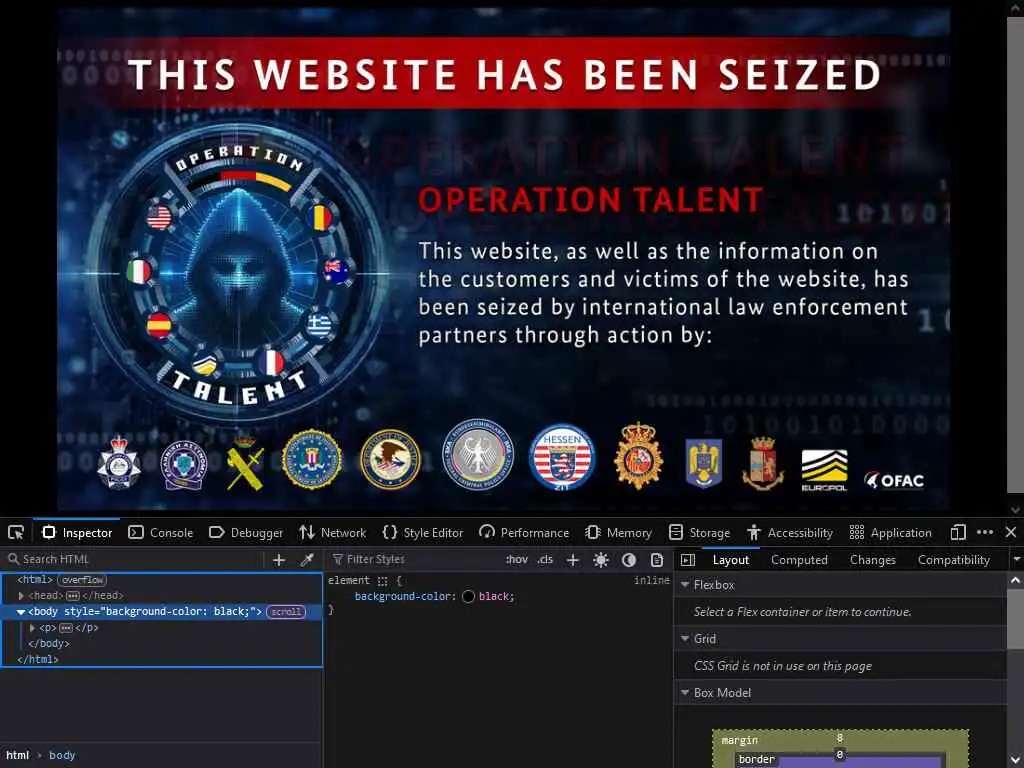Open the Accessibility panel

[790, 532]
